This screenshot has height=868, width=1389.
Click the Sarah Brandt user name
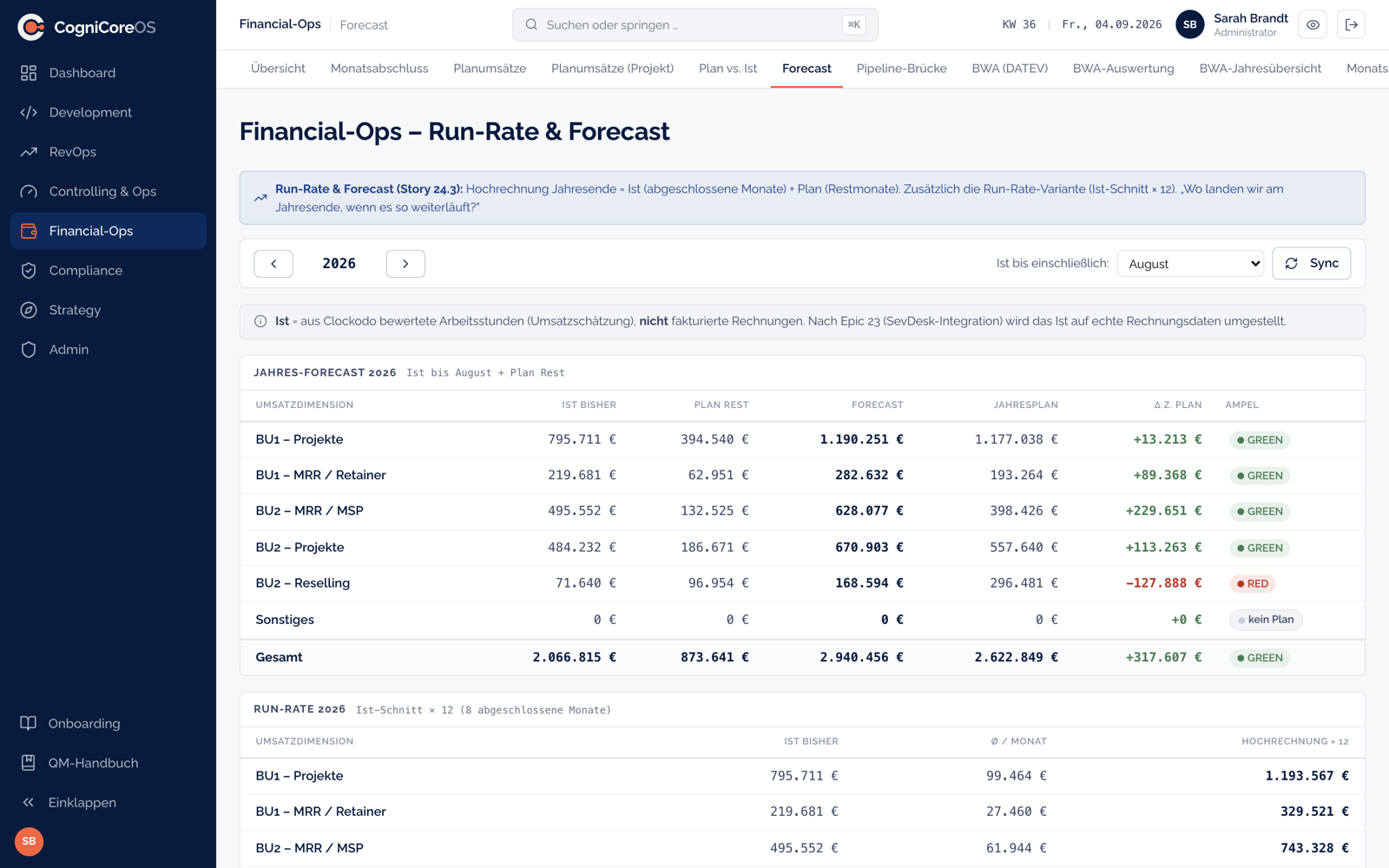point(1250,18)
